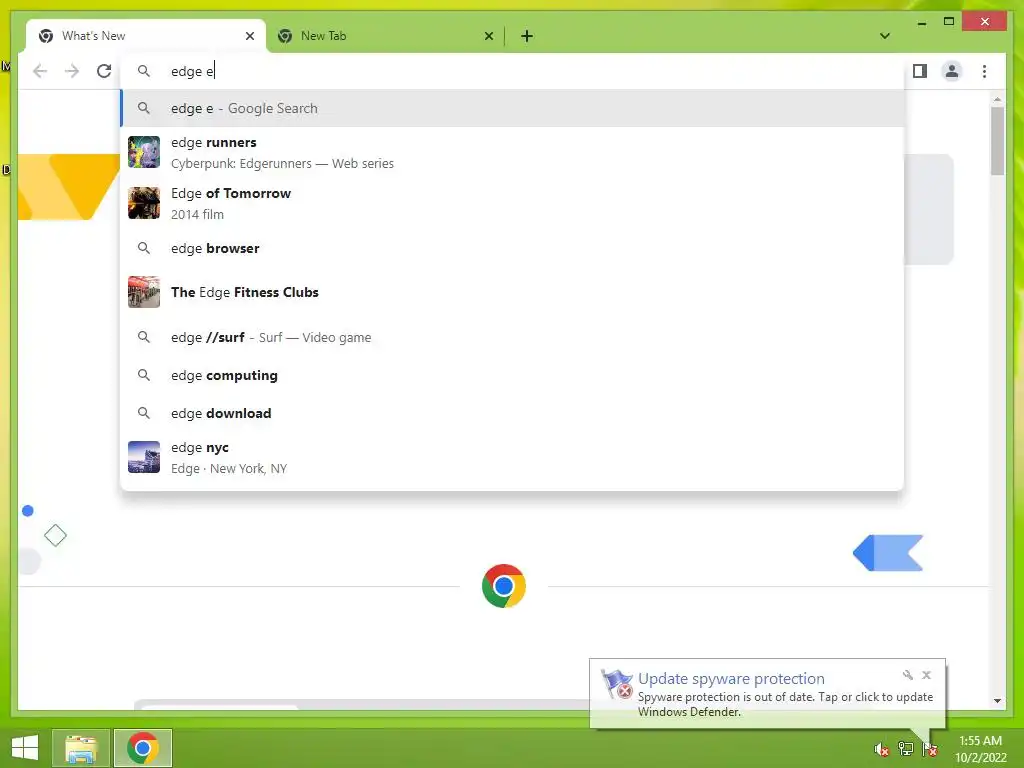Viewport: 1024px width, 768px height.
Task: Click the scrollbar up arrow
Action: 997,99
